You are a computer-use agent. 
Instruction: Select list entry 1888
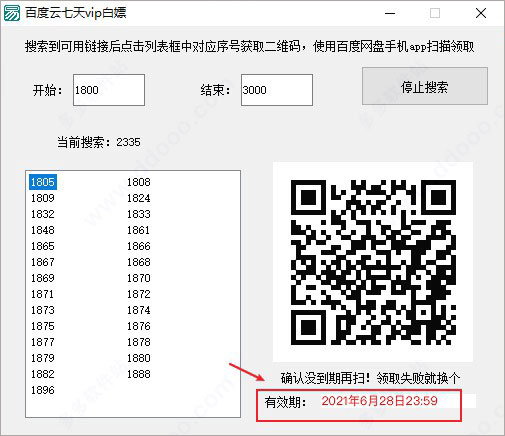pos(139,374)
